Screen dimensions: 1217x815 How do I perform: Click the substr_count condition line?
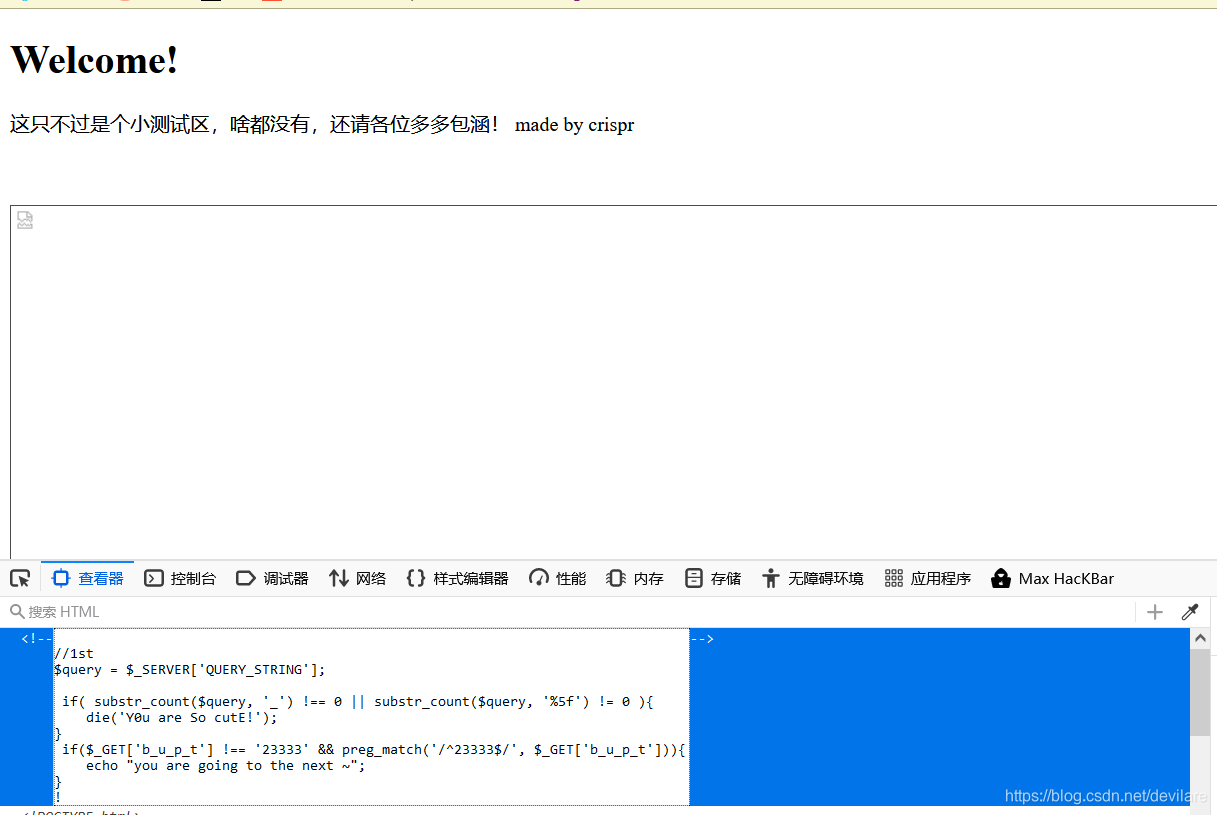click(x=357, y=701)
